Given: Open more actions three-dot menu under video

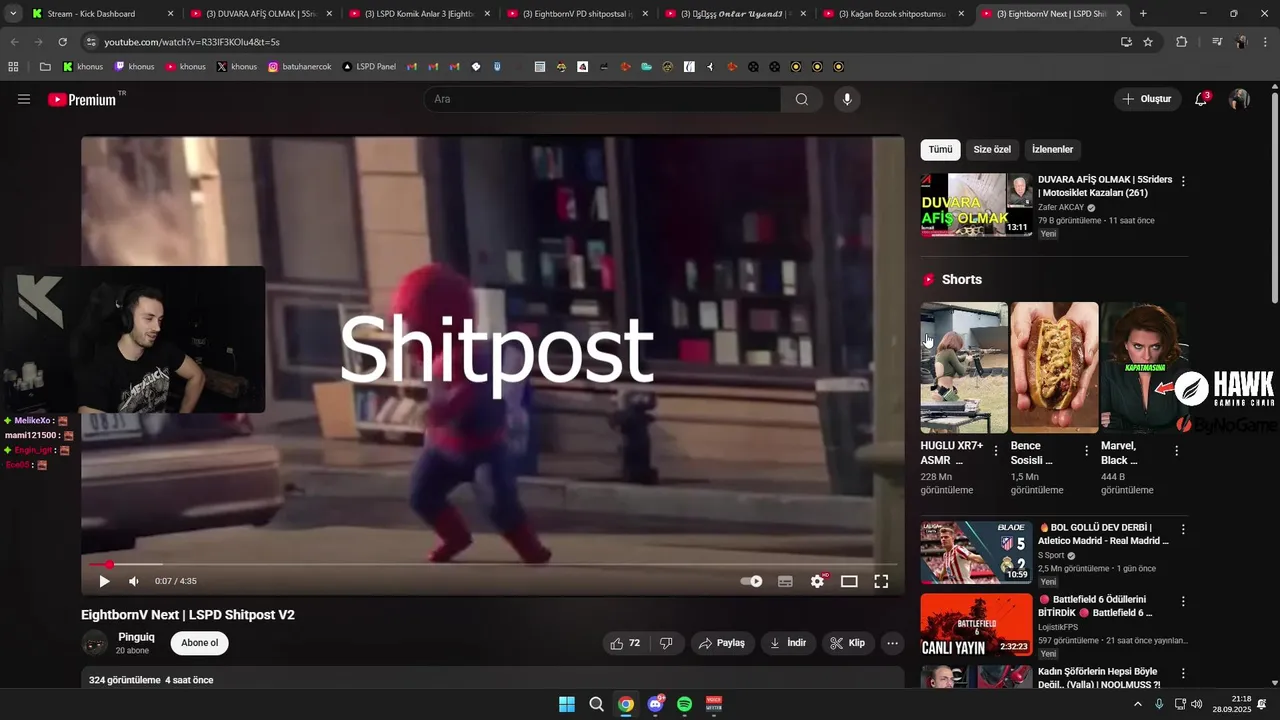Looking at the screenshot, I should pos(892,643).
